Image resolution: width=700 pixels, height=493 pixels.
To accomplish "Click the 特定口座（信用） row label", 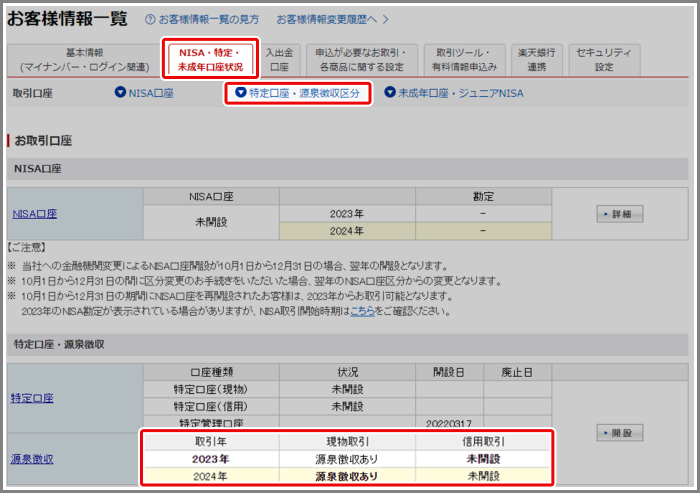I will [211, 406].
